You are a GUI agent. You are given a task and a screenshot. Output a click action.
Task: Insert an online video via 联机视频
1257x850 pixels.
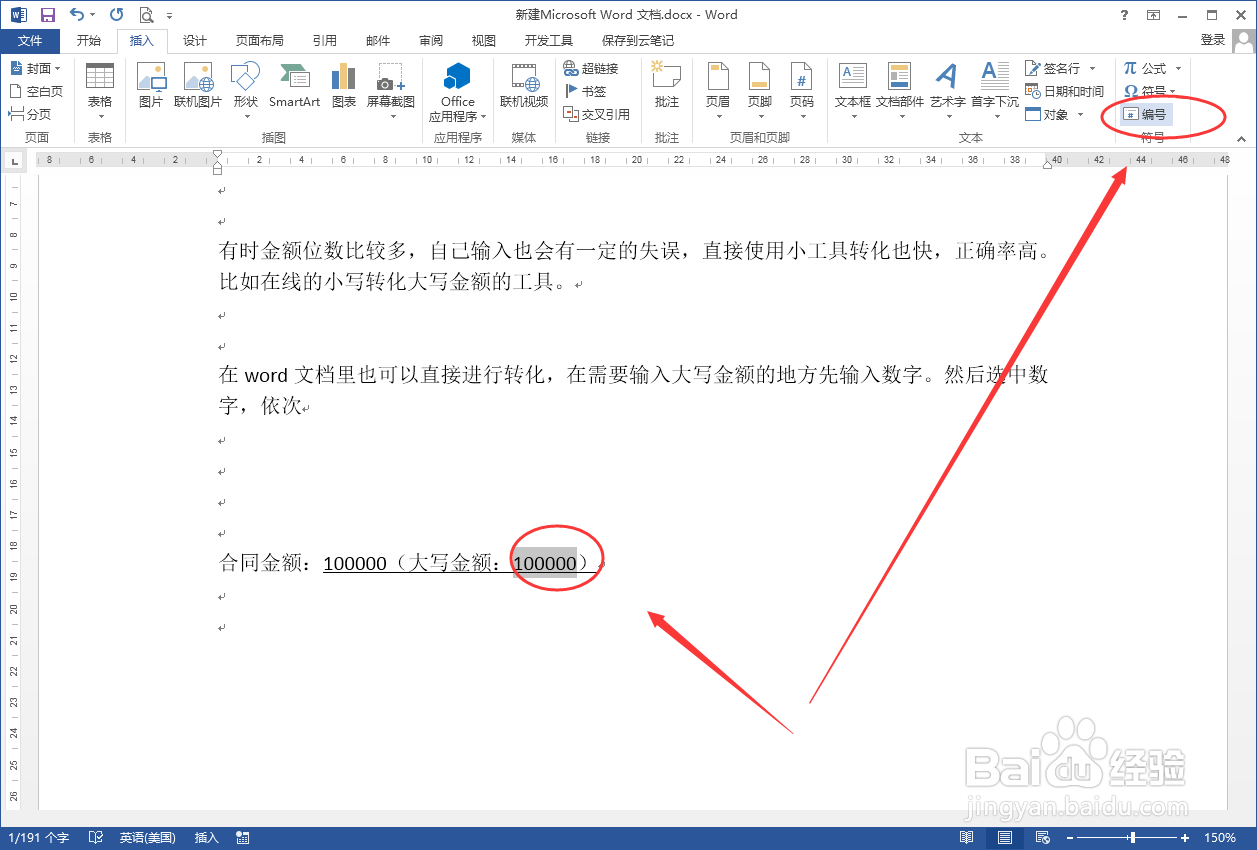(x=523, y=88)
